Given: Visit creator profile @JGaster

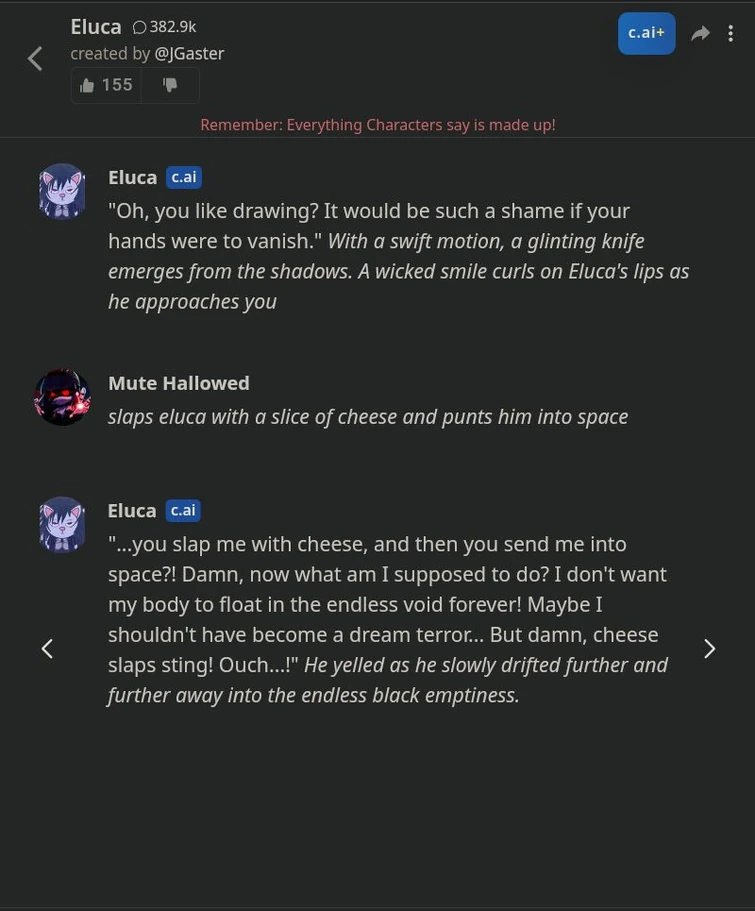Looking at the screenshot, I should click(189, 53).
